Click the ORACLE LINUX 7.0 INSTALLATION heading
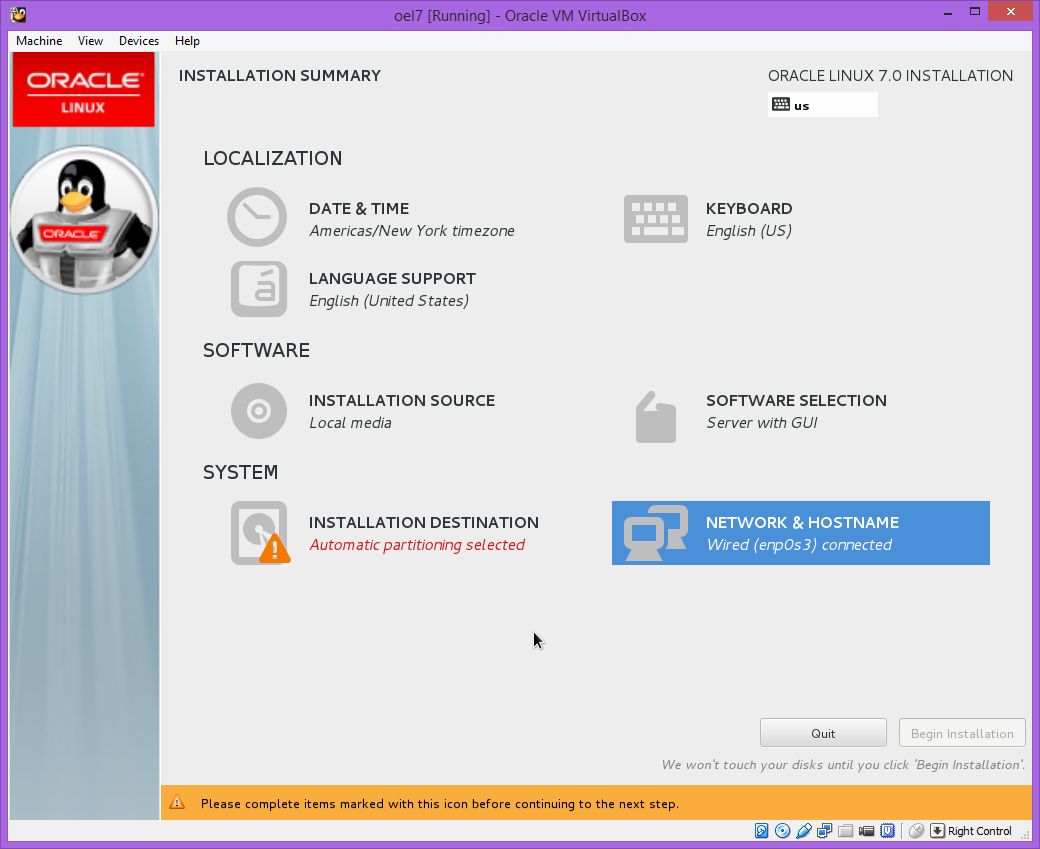 tap(890, 76)
